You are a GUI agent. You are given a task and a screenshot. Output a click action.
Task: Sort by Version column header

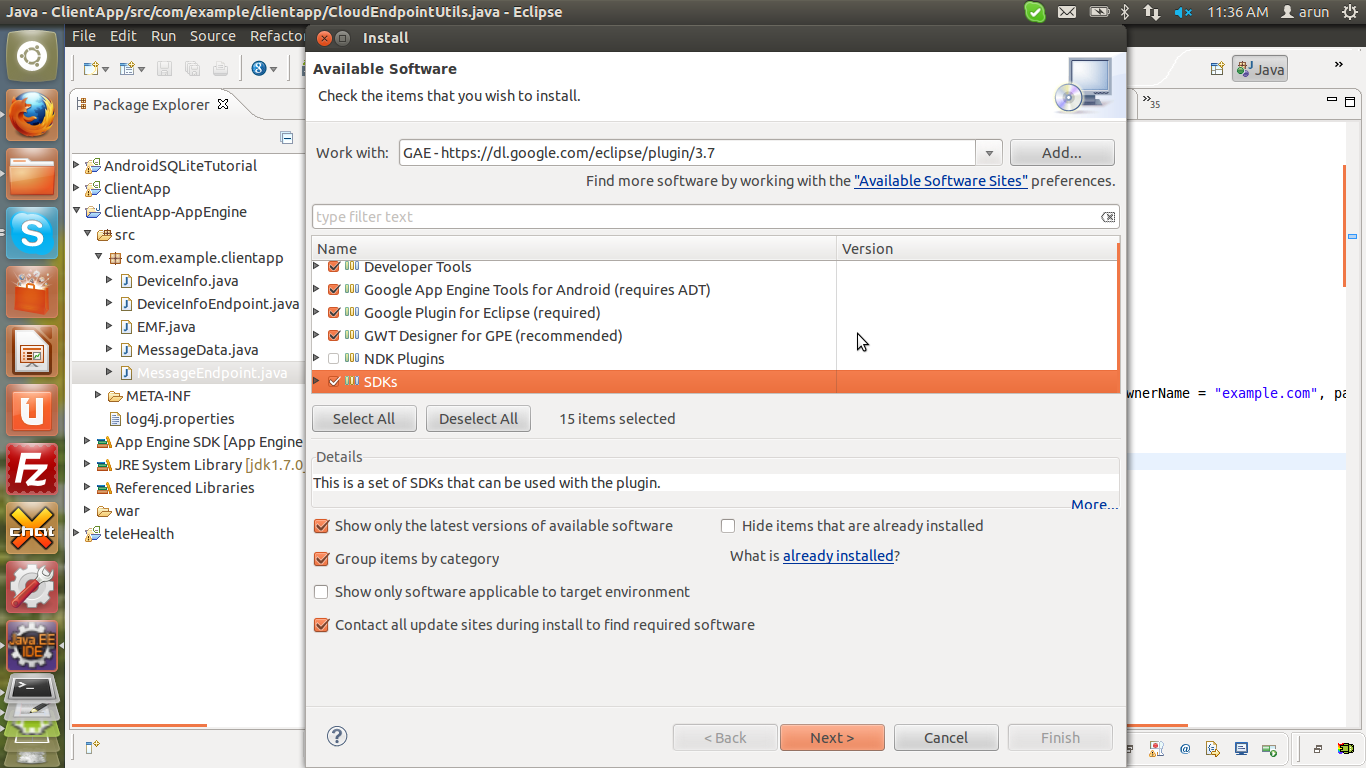tap(977, 249)
